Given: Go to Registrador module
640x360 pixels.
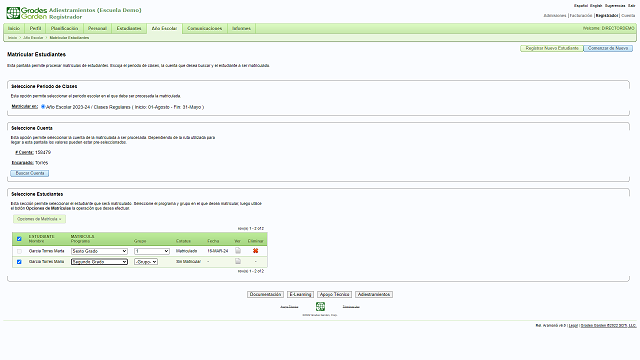Looking at the screenshot, I should pyautogui.click(x=607, y=16).
